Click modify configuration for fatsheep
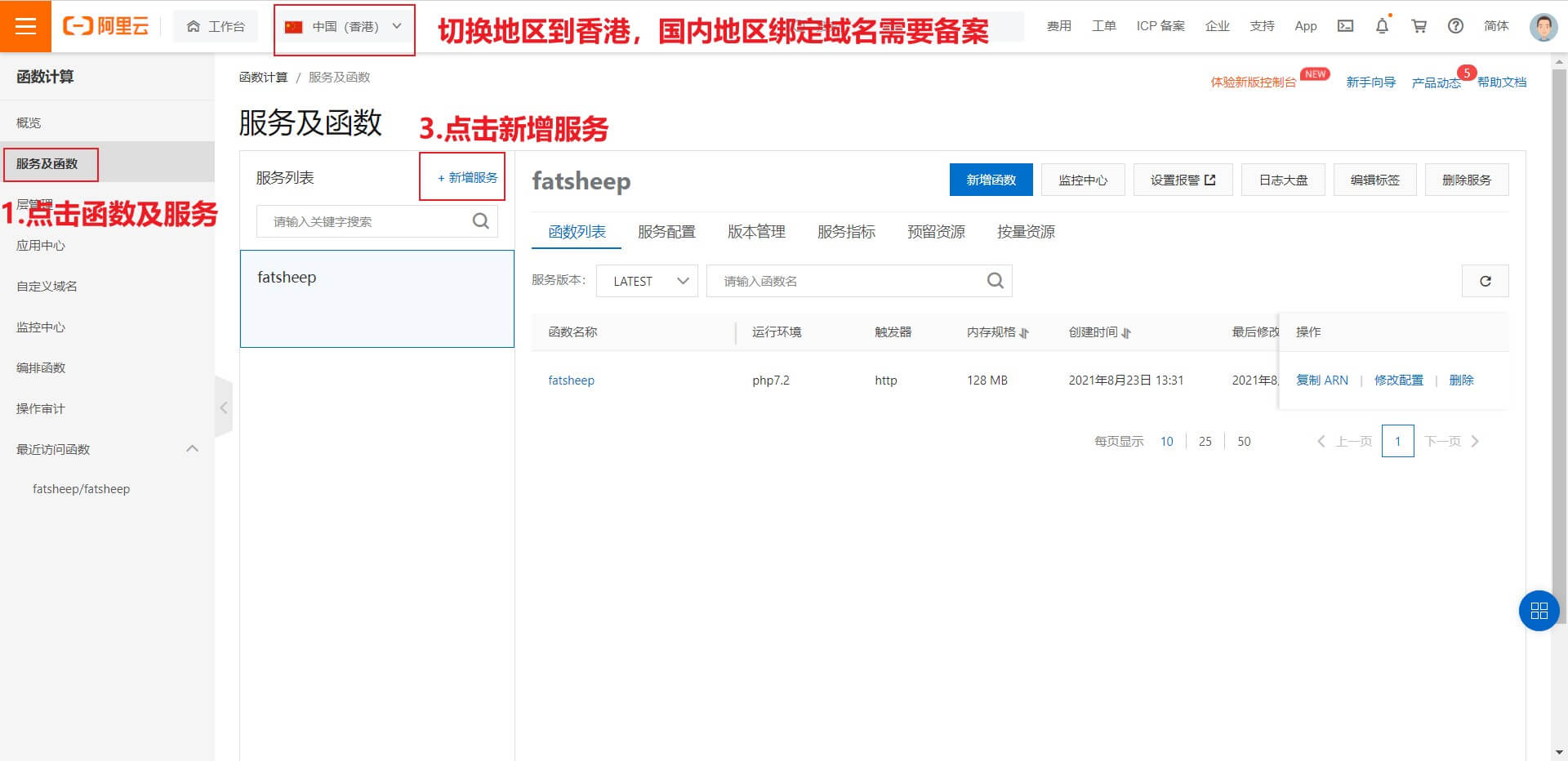Screen dimensions: 1568x761 pyautogui.click(x=1398, y=380)
